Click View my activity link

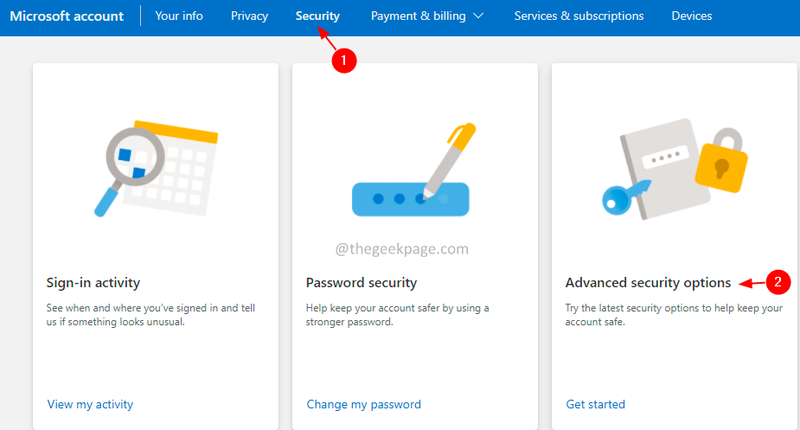tap(90, 404)
